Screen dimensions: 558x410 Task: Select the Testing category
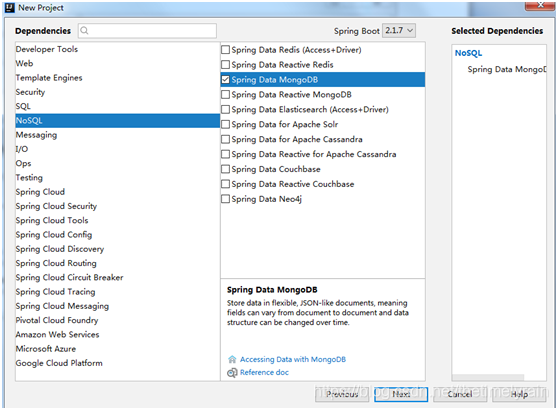[x=117, y=178]
